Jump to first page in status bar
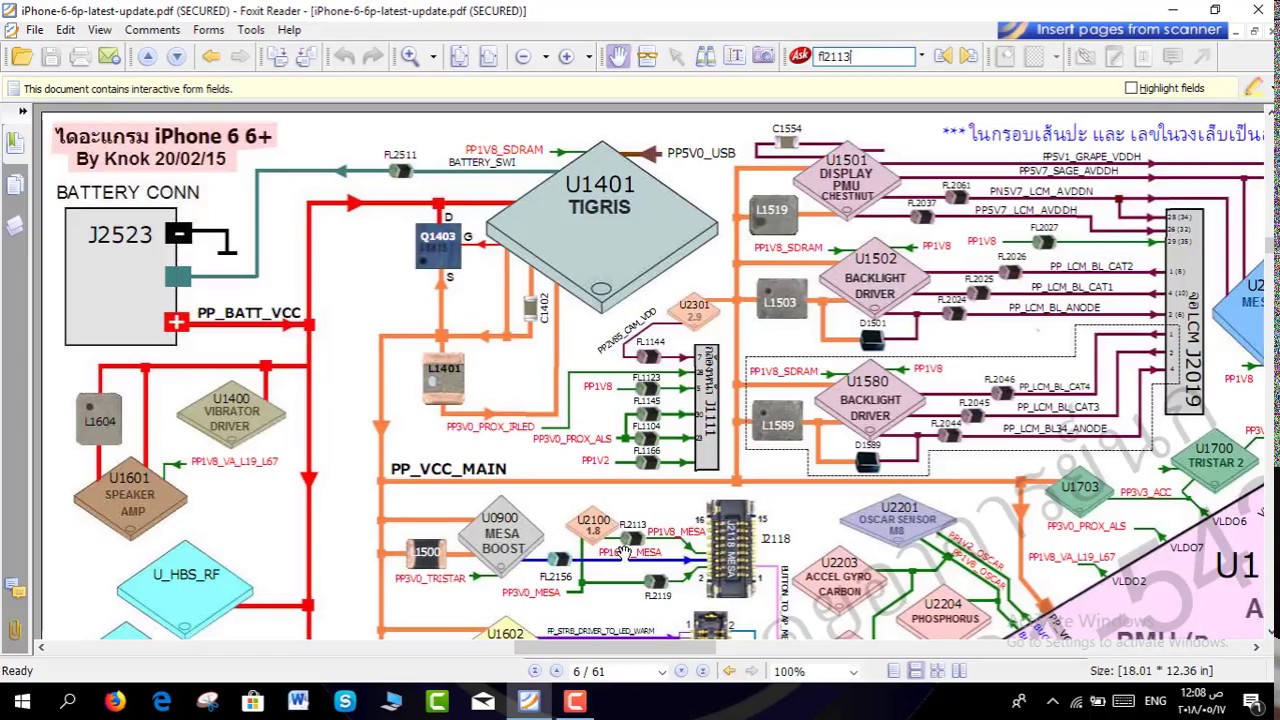1280x720 pixels. (x=534, y=671)
